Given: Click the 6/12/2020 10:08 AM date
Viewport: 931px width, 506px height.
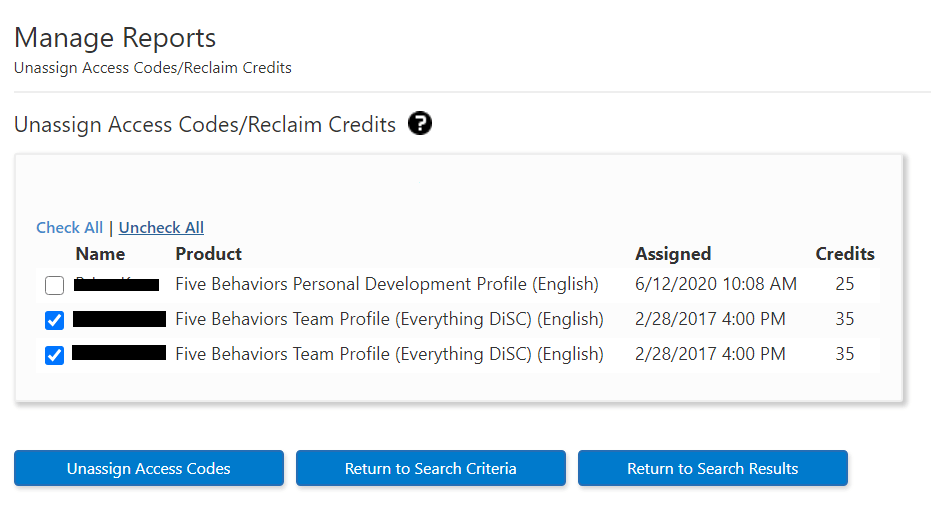Looking at the screenshot, I should [x=715, y=284].
